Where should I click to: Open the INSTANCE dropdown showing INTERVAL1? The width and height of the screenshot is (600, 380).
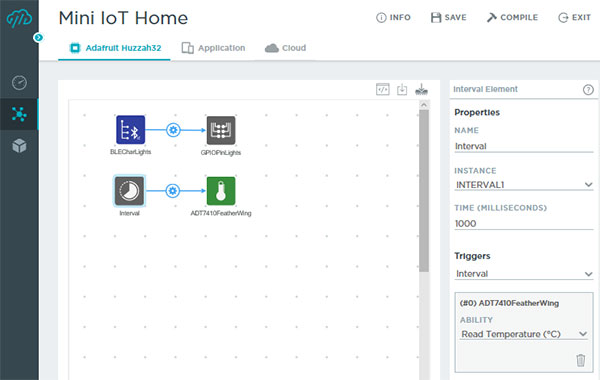[x=523, y=185]
